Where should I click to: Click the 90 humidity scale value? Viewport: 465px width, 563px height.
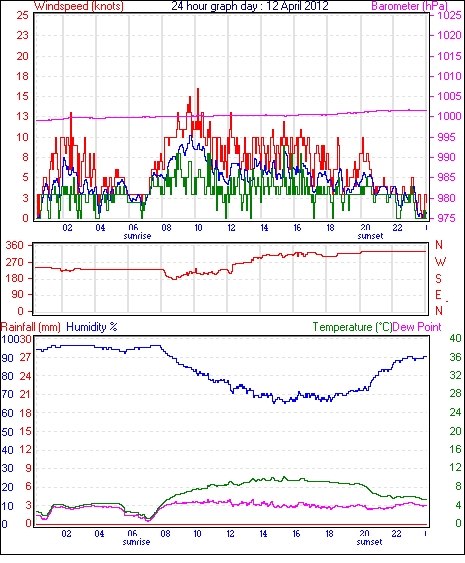[x=8, y=358]
